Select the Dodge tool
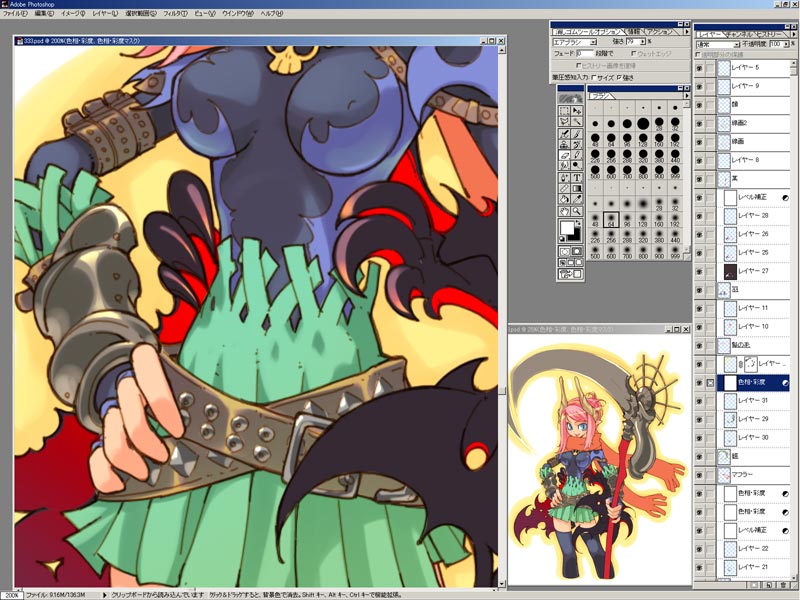800x600 pixels. tap(577, 166)
